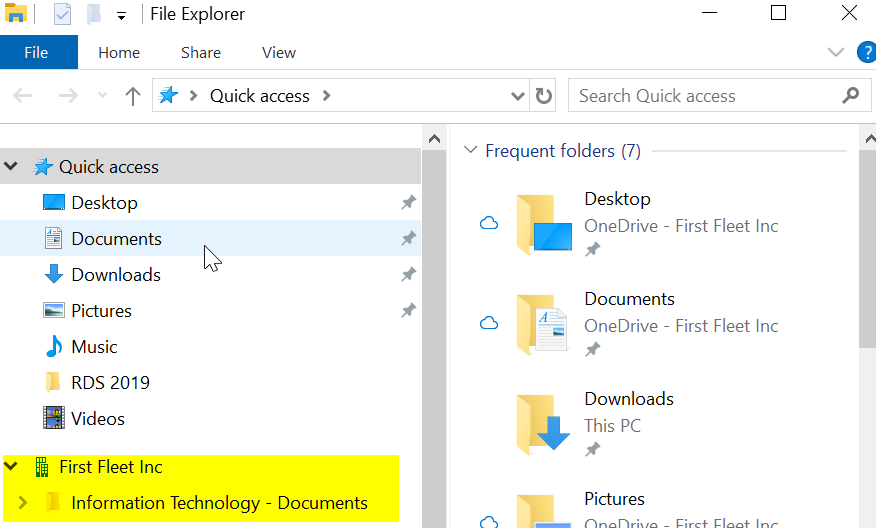Select Pictures in navigation pane
The image size is (876, 528).
[210, 310]
